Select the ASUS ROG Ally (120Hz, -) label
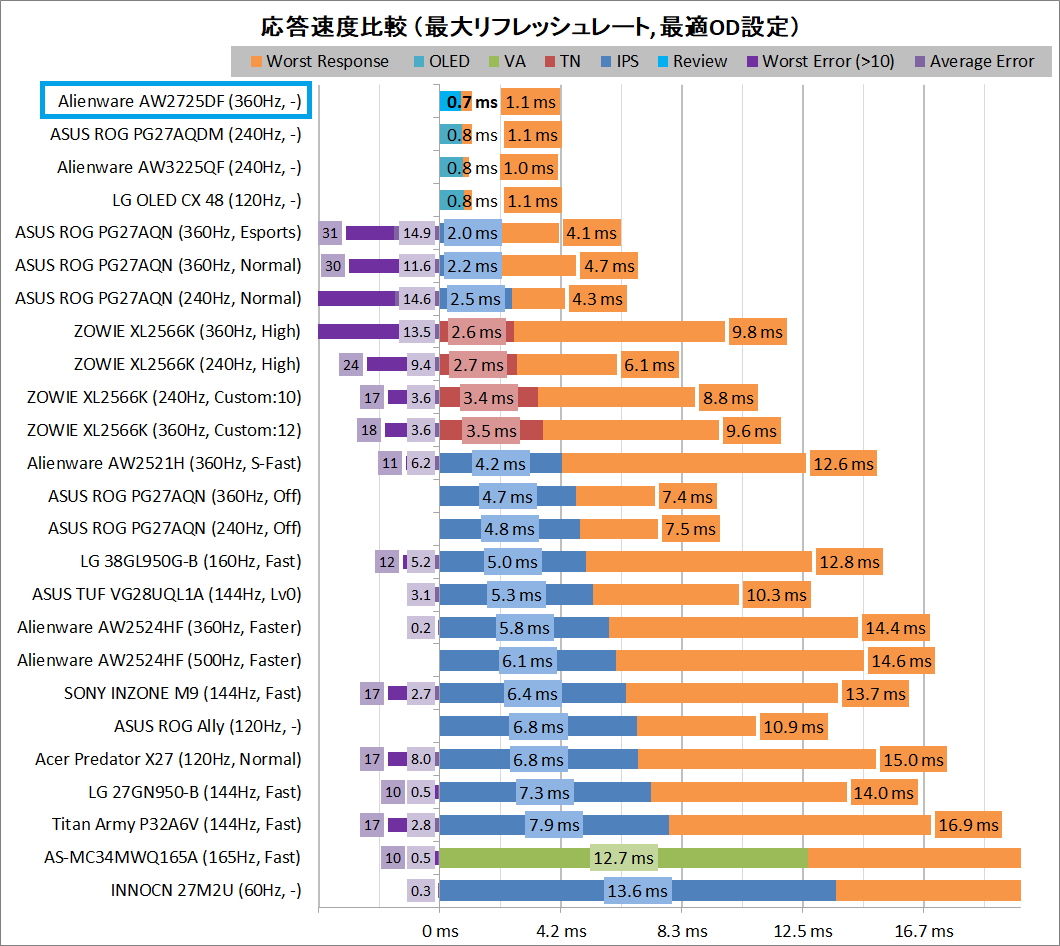1060x946 pixels. pyautogui.click(x=208, y=726)
